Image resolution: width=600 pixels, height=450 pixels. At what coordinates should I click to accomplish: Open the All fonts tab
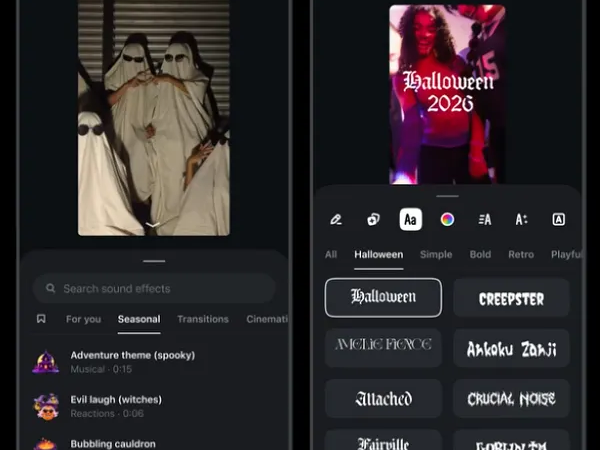tap(331, 254)
